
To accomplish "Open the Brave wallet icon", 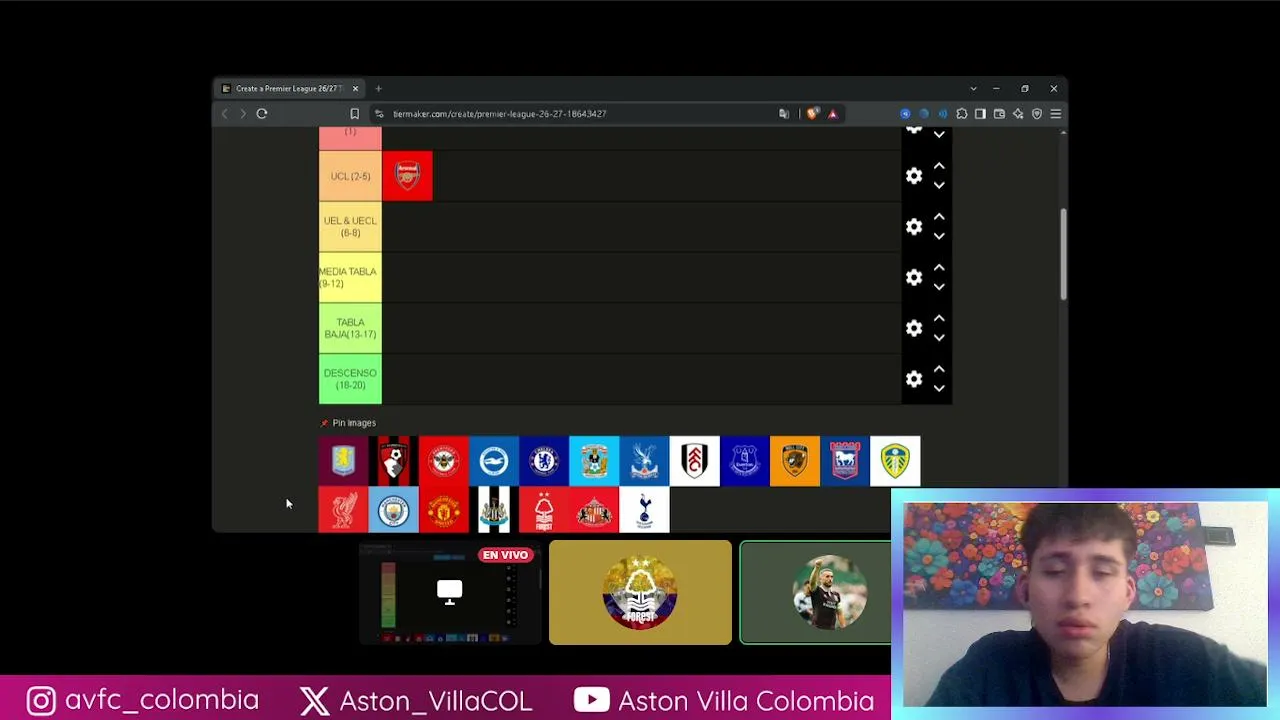I will [999, 114].
